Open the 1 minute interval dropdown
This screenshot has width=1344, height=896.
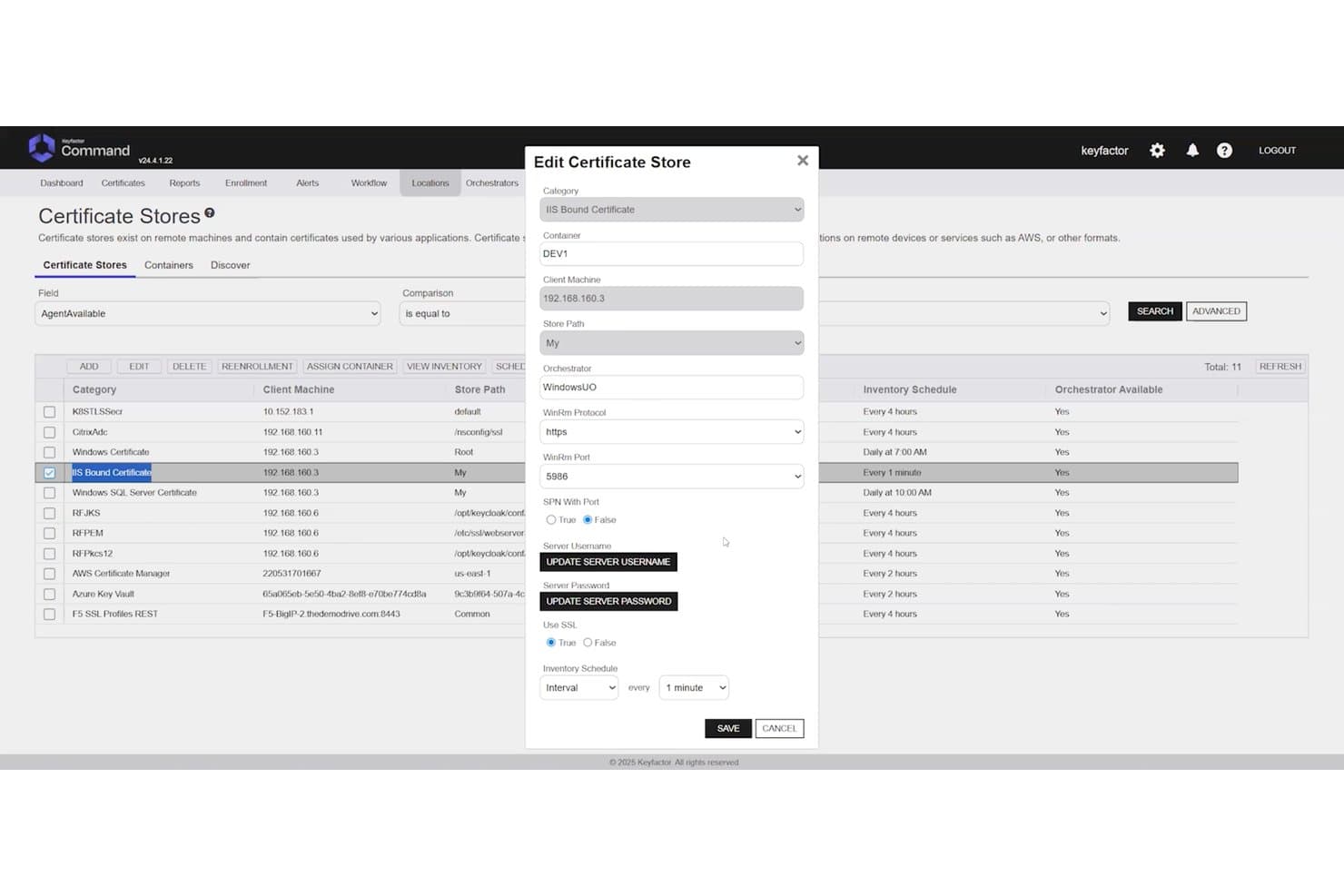pos(694,688)
